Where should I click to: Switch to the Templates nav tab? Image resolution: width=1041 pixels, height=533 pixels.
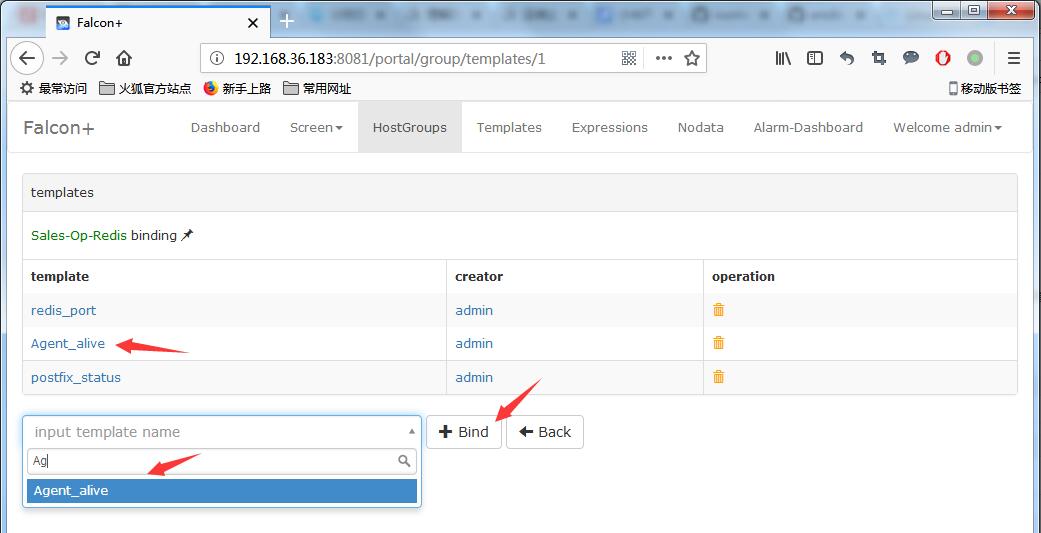tap(509, 127)
